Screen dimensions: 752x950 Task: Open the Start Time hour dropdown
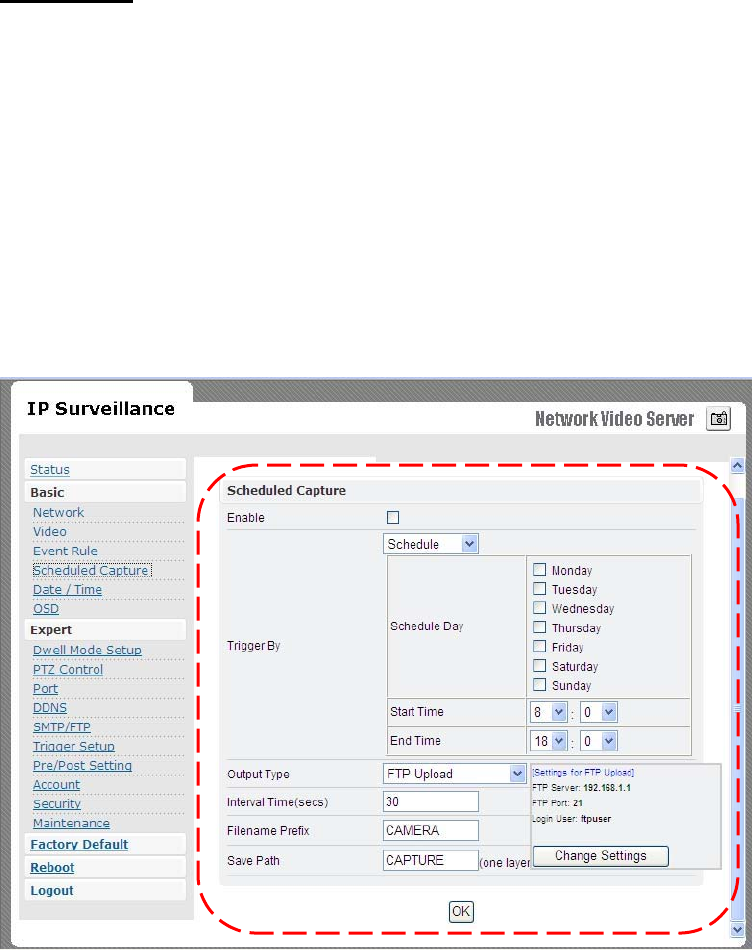[x=548, y=712]
